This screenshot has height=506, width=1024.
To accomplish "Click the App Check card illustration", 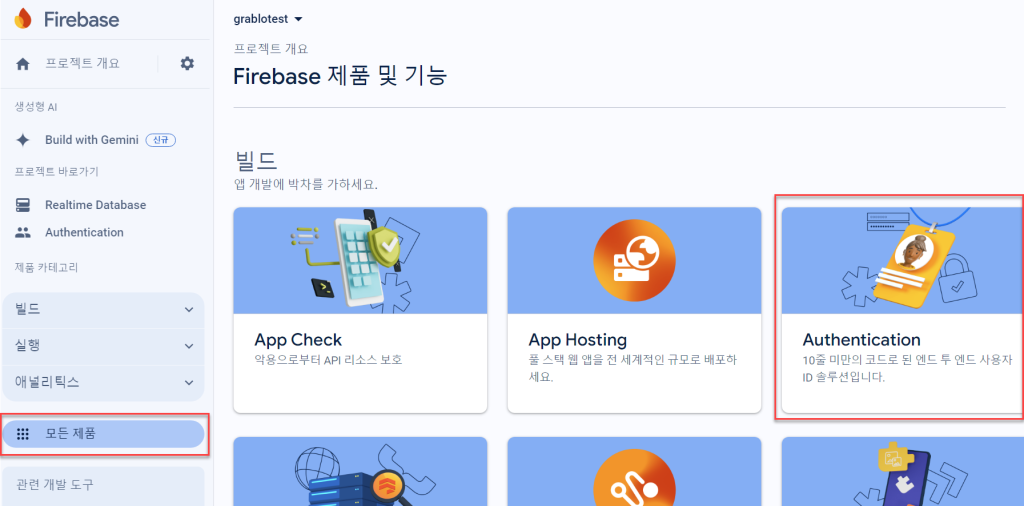I will (360, 261).
